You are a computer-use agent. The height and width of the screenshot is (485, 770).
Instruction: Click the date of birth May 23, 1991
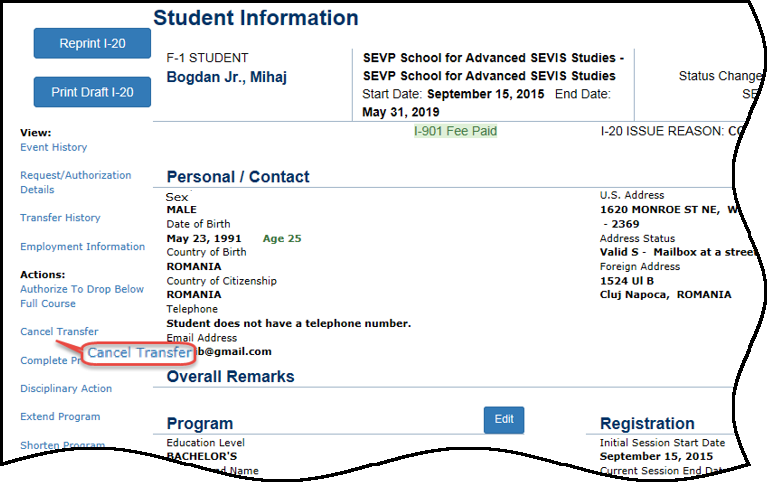[x=204, y=239]
